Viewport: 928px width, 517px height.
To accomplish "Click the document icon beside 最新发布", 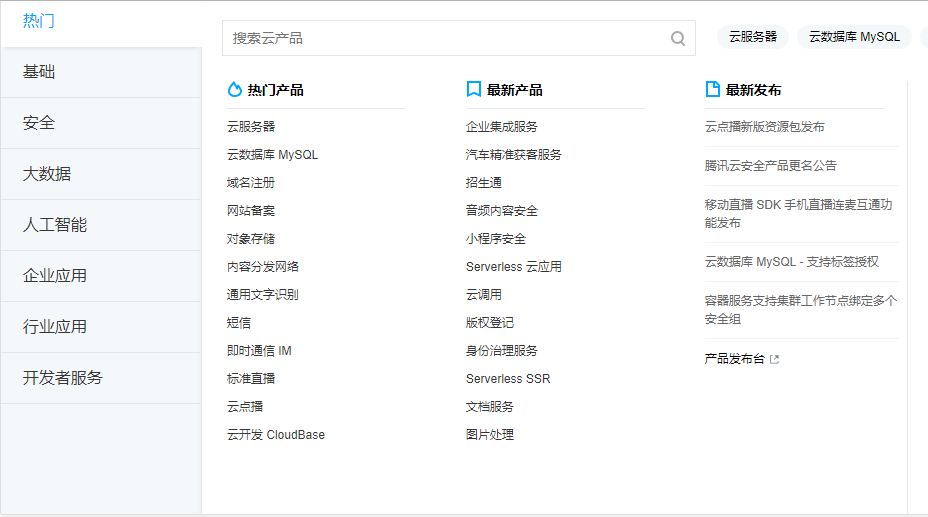I will [712, 90].
